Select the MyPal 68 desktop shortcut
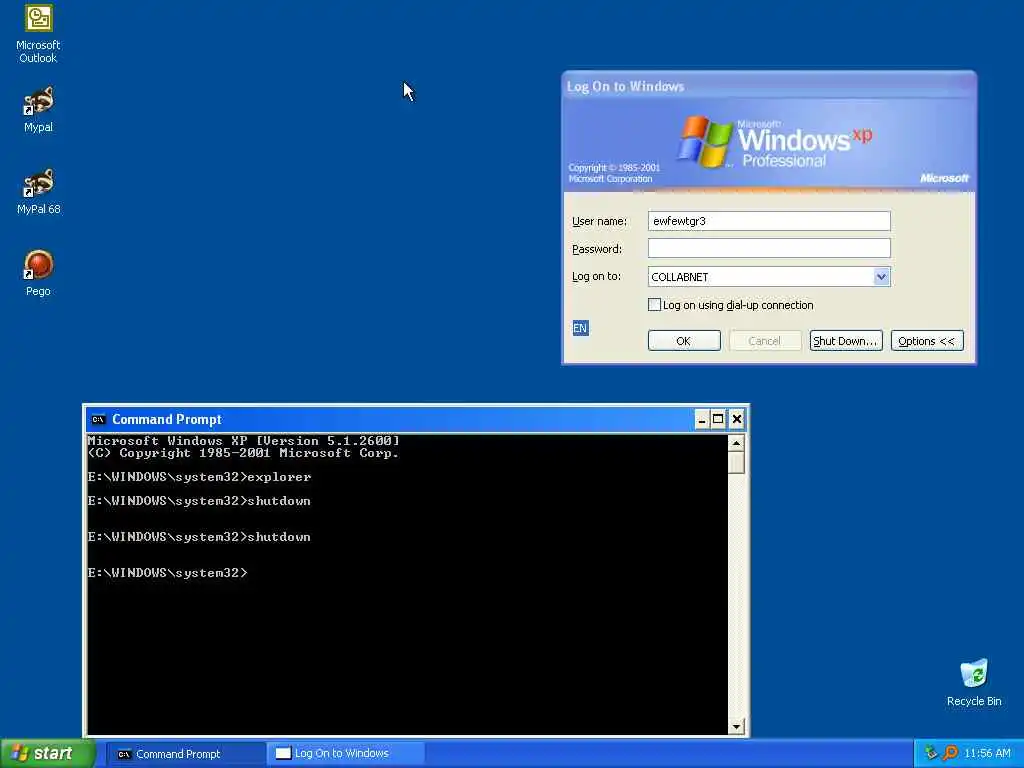 pos(39,191)
